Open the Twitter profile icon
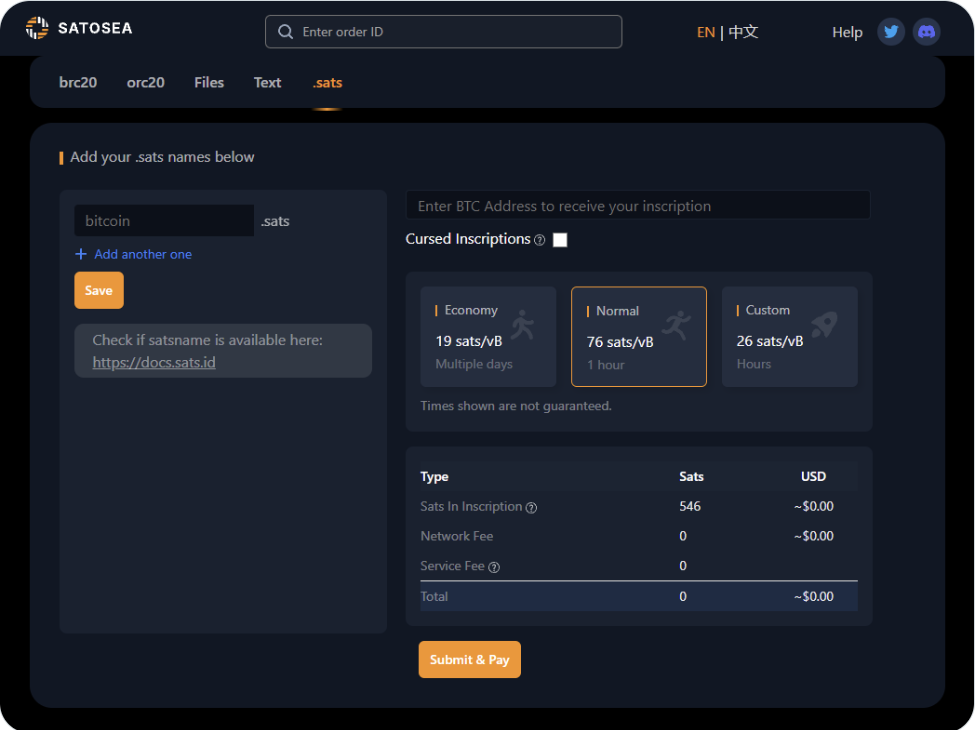This screenshot has width=975, height=730. coord(891,32)
